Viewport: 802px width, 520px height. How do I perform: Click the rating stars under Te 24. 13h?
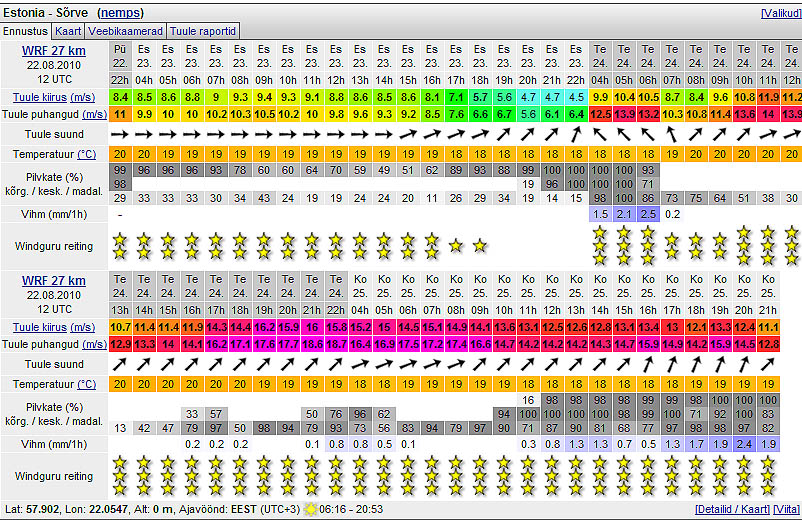point(120,476)
